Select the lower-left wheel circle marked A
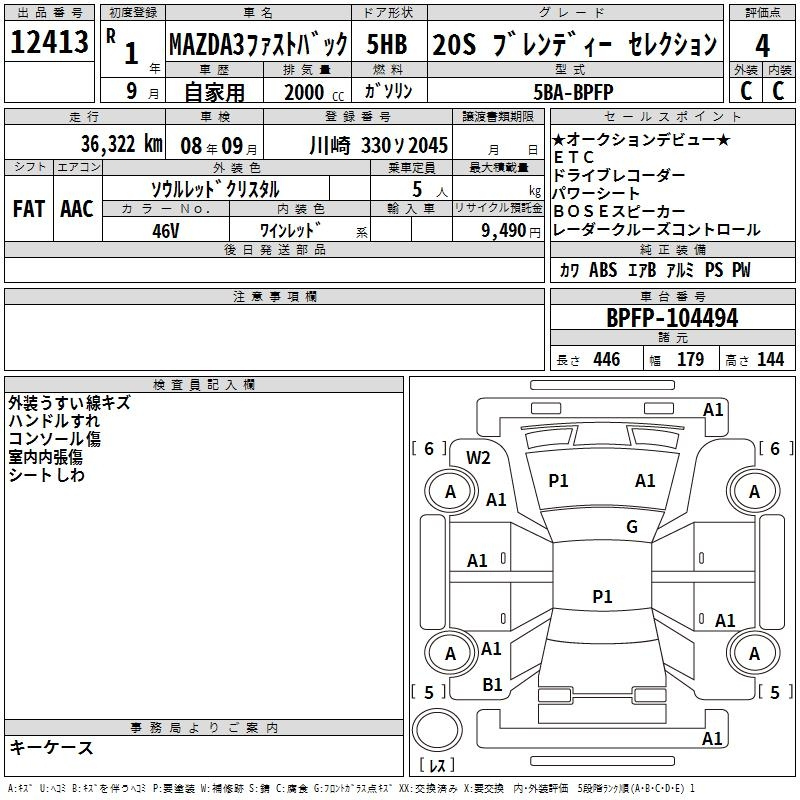The height and width of the screenshot is (800, 800). pos(450,653)
